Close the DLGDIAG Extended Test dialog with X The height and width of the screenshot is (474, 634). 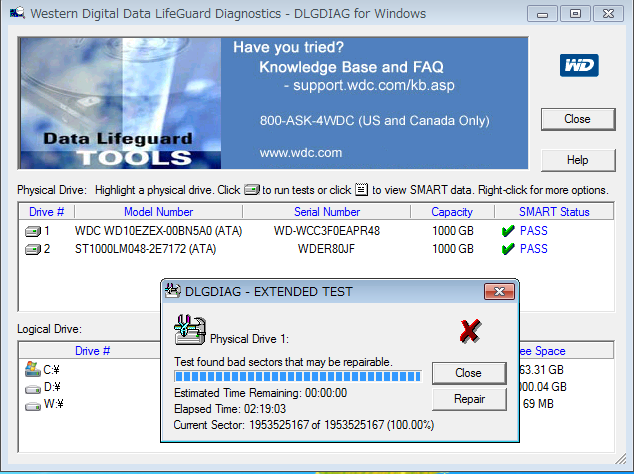tap(499, 291)
